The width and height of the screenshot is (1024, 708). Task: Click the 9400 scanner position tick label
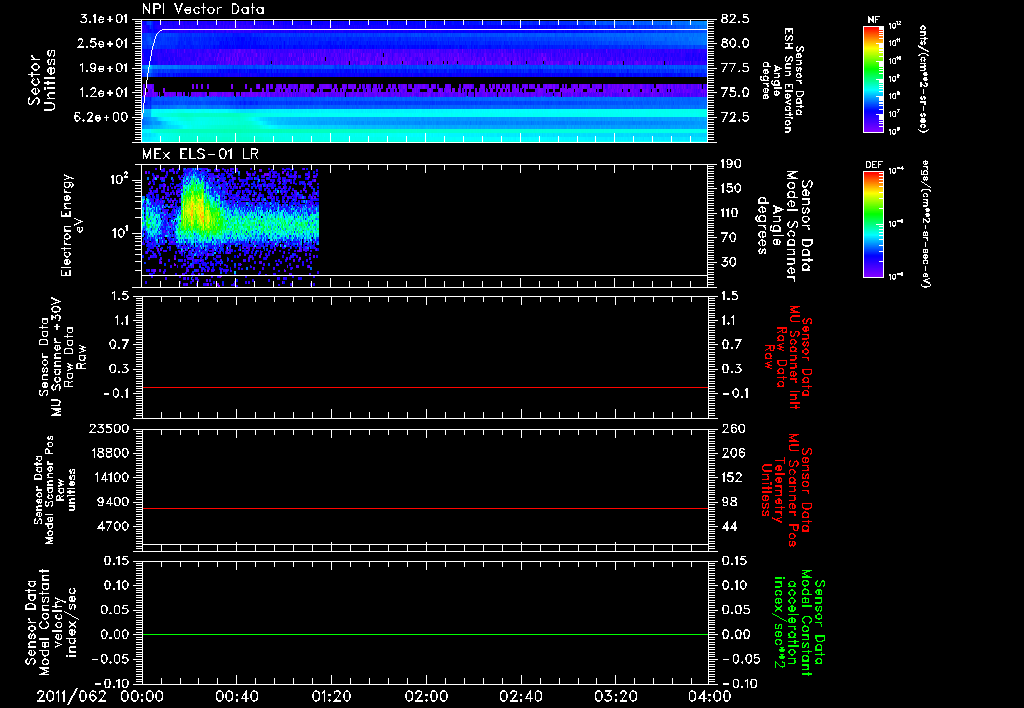(x=112, y=502)
